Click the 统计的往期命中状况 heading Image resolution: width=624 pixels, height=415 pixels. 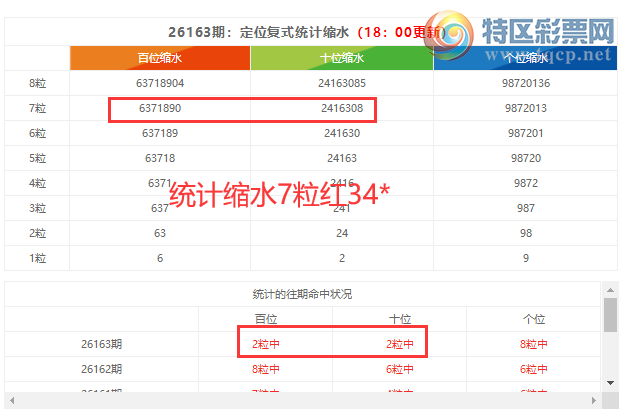302,294
